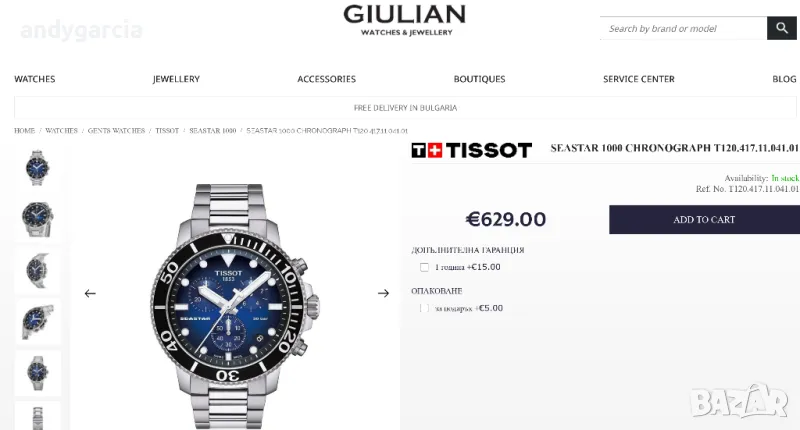Open the Watches menu
This screenshot has width=800, height=430.
click(x=35, y=79)
